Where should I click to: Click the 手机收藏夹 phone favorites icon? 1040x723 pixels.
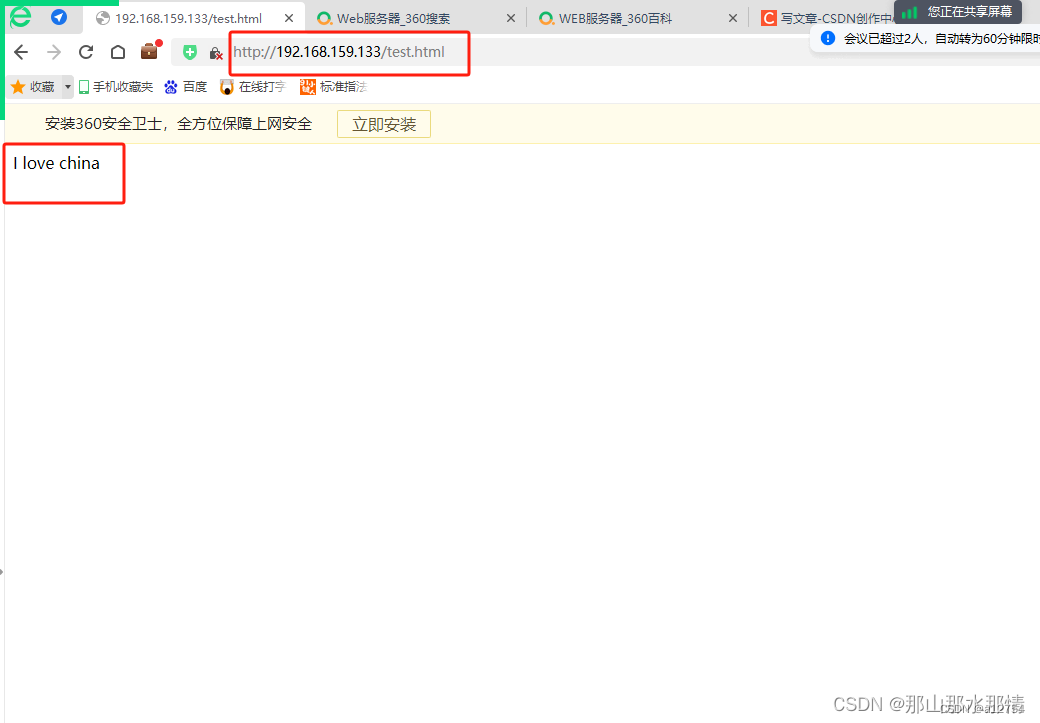tap(83, 86)
